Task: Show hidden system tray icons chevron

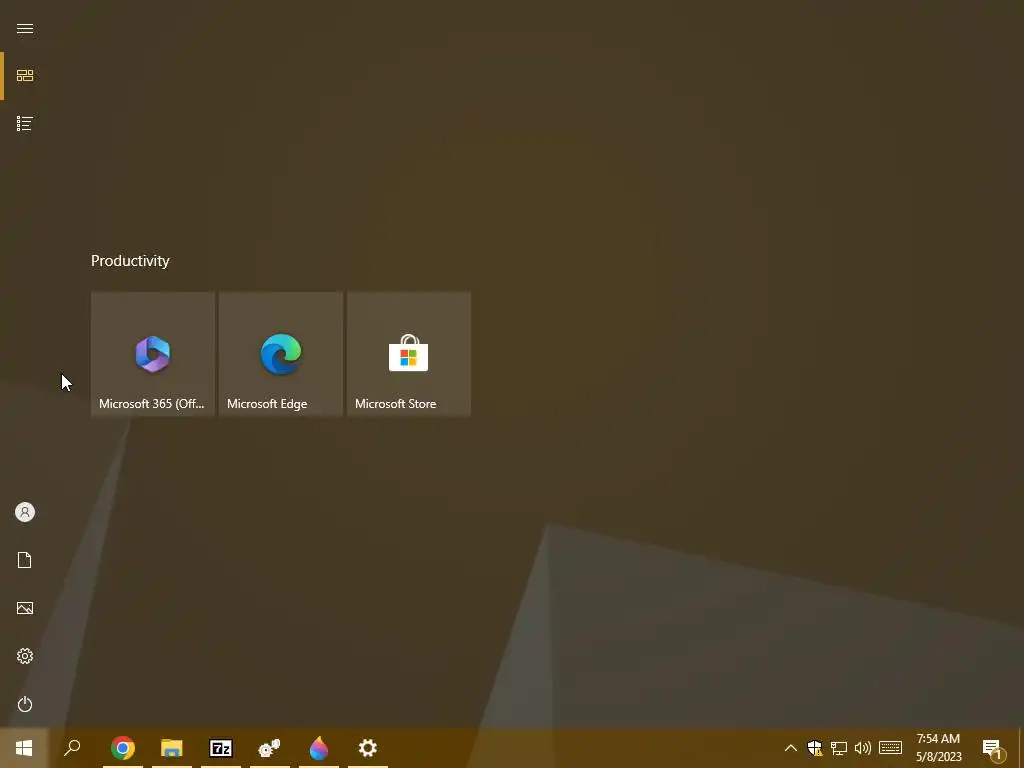Action: (x=790, y=748)
